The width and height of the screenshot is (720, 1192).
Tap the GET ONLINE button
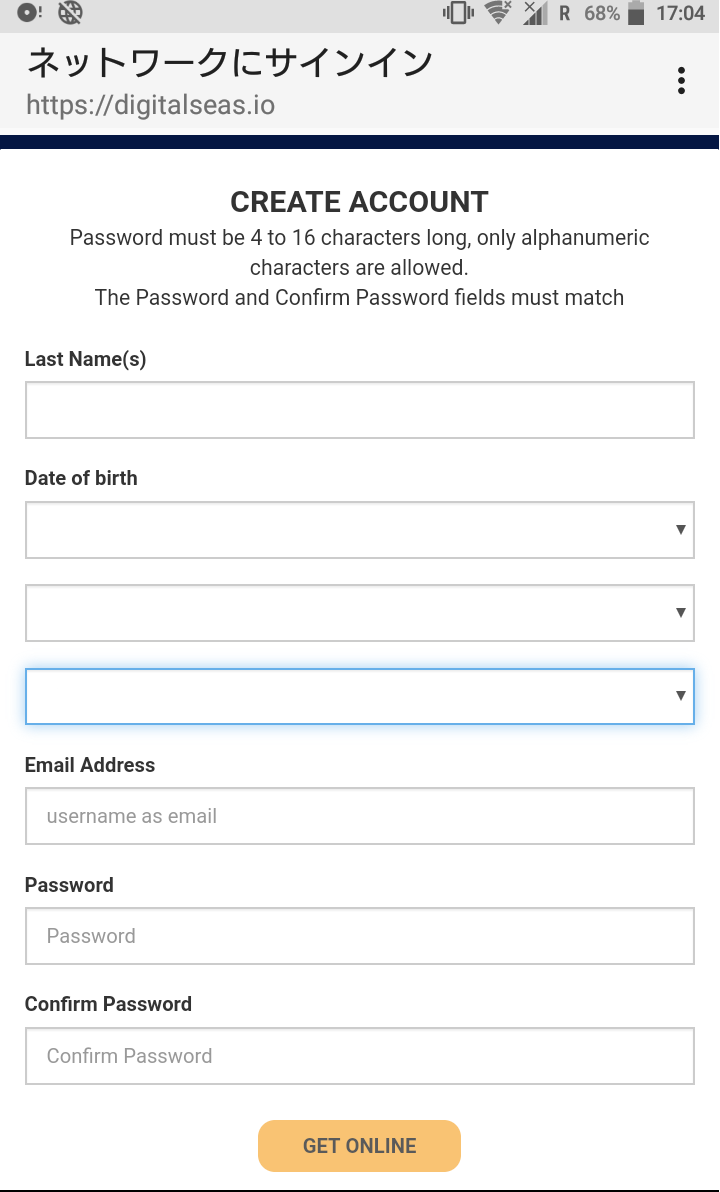[x=360, y=1146]
